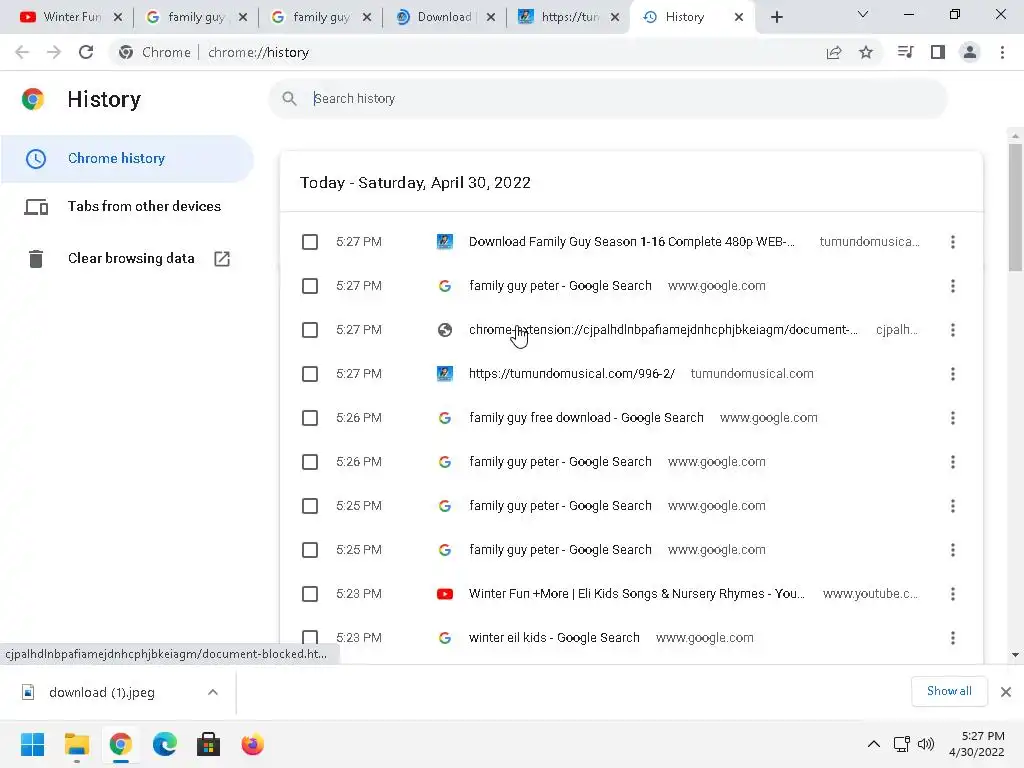Select checkbox for 5:26 PM family guy peter entry
The image size is (1024, 768).
tap(310, 462)
